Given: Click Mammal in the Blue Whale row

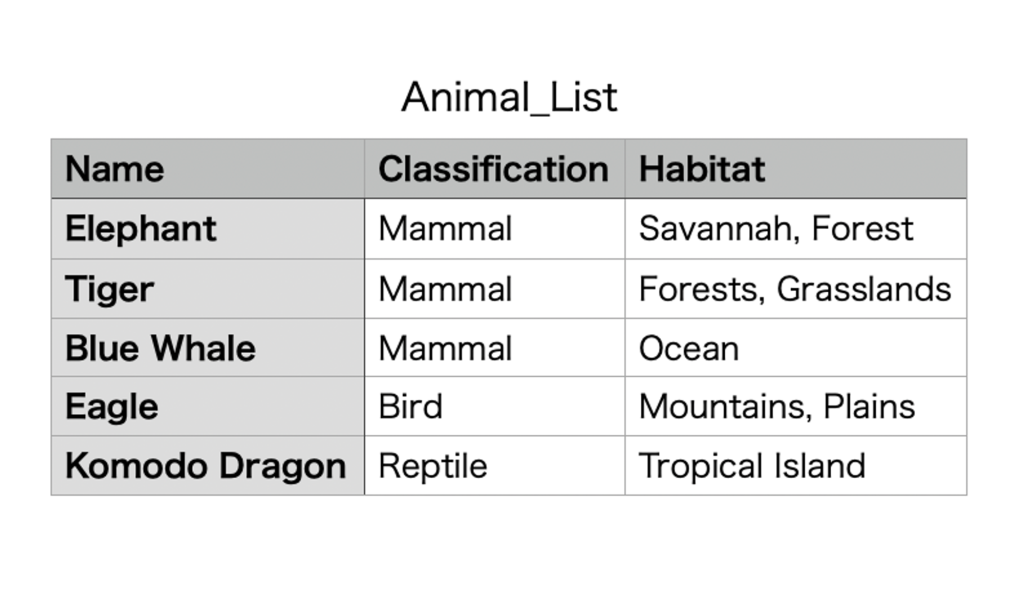Looking at the screenshot, I should (x=445, y=348).
